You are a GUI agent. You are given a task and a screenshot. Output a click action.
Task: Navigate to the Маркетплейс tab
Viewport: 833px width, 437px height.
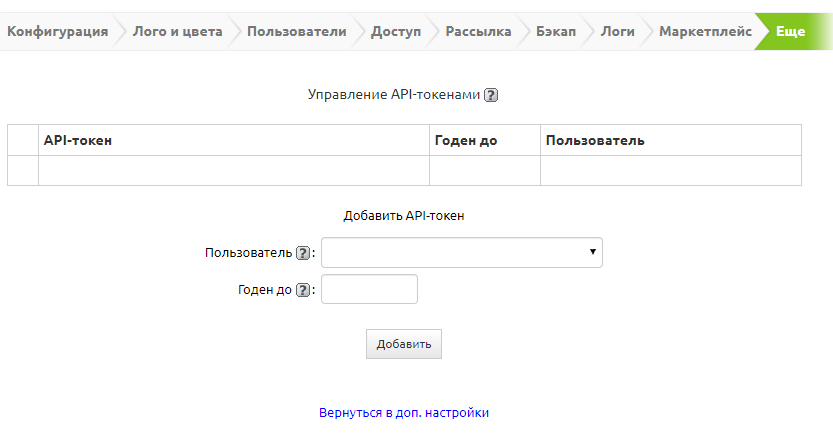(x=705, y=31)
